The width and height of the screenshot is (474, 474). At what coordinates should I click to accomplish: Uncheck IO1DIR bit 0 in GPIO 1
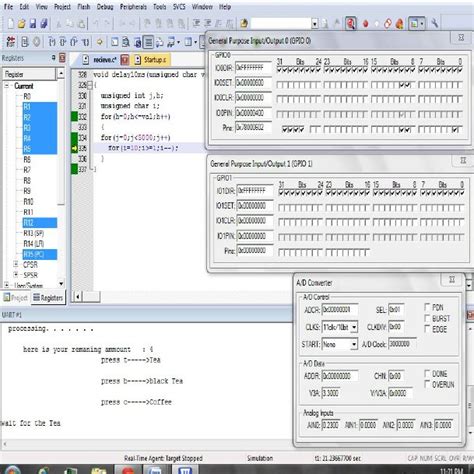[462, 193]
